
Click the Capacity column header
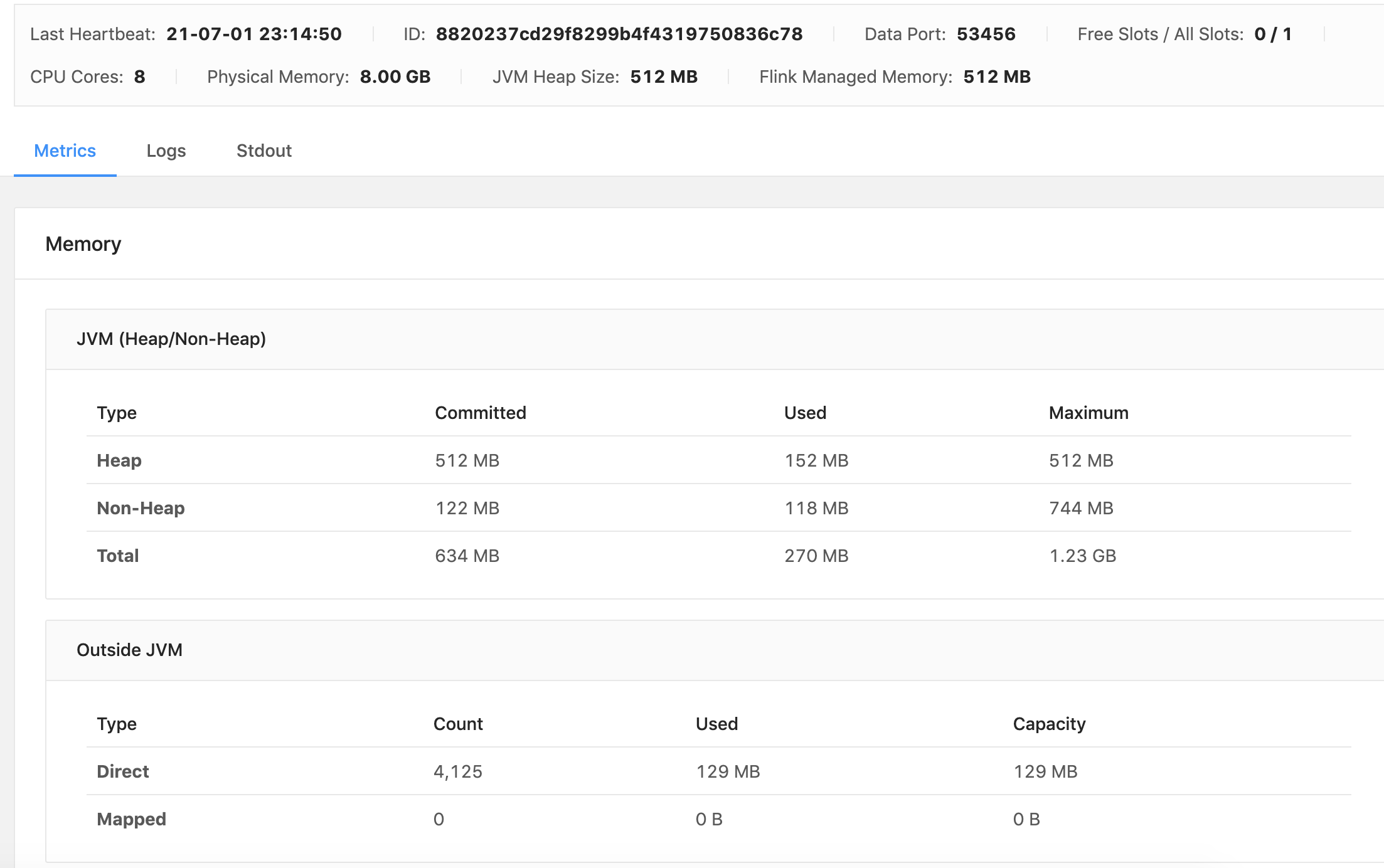coord(1048,724)
